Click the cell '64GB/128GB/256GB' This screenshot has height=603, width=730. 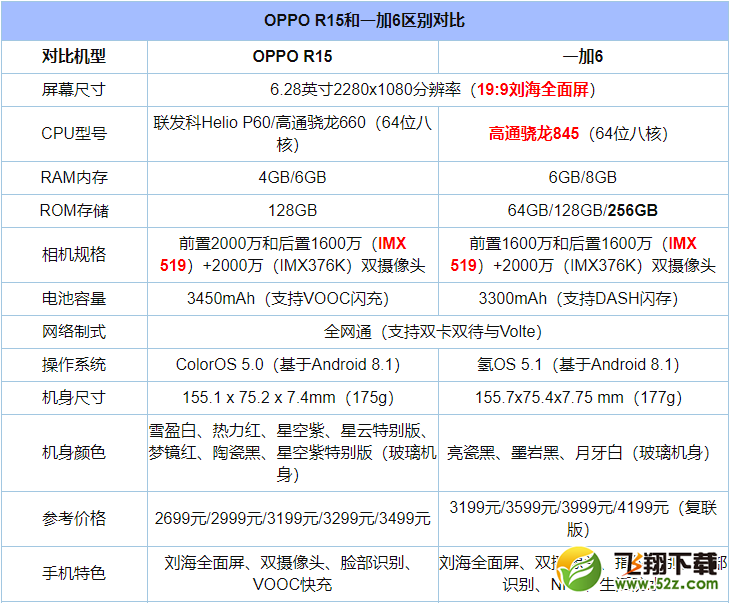pyautogui.click(x=583, y=210)
